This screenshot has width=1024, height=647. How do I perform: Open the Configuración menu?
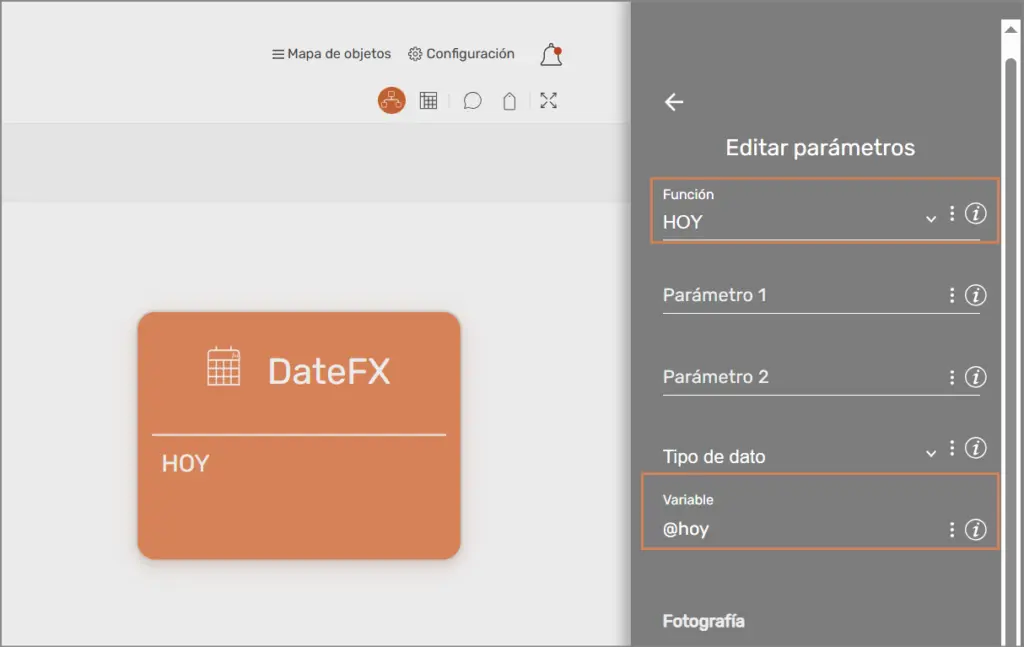click(x=461, y=53)
